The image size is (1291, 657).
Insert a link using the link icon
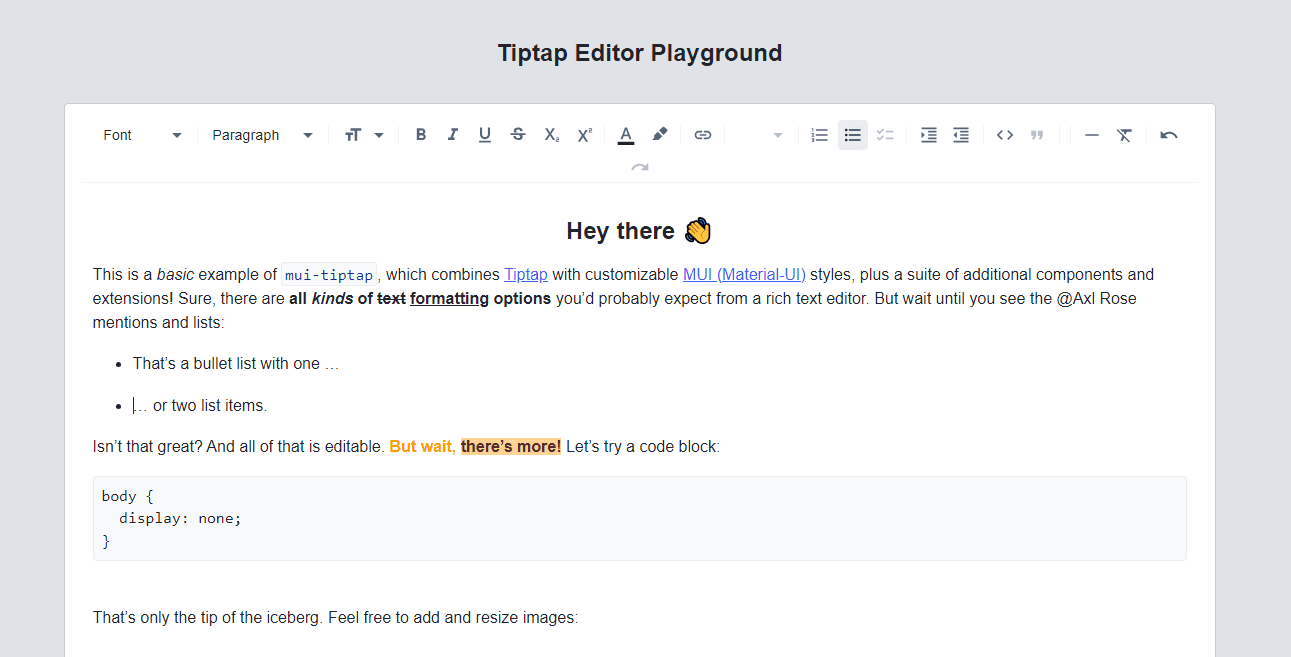click(x=703, y=135)
